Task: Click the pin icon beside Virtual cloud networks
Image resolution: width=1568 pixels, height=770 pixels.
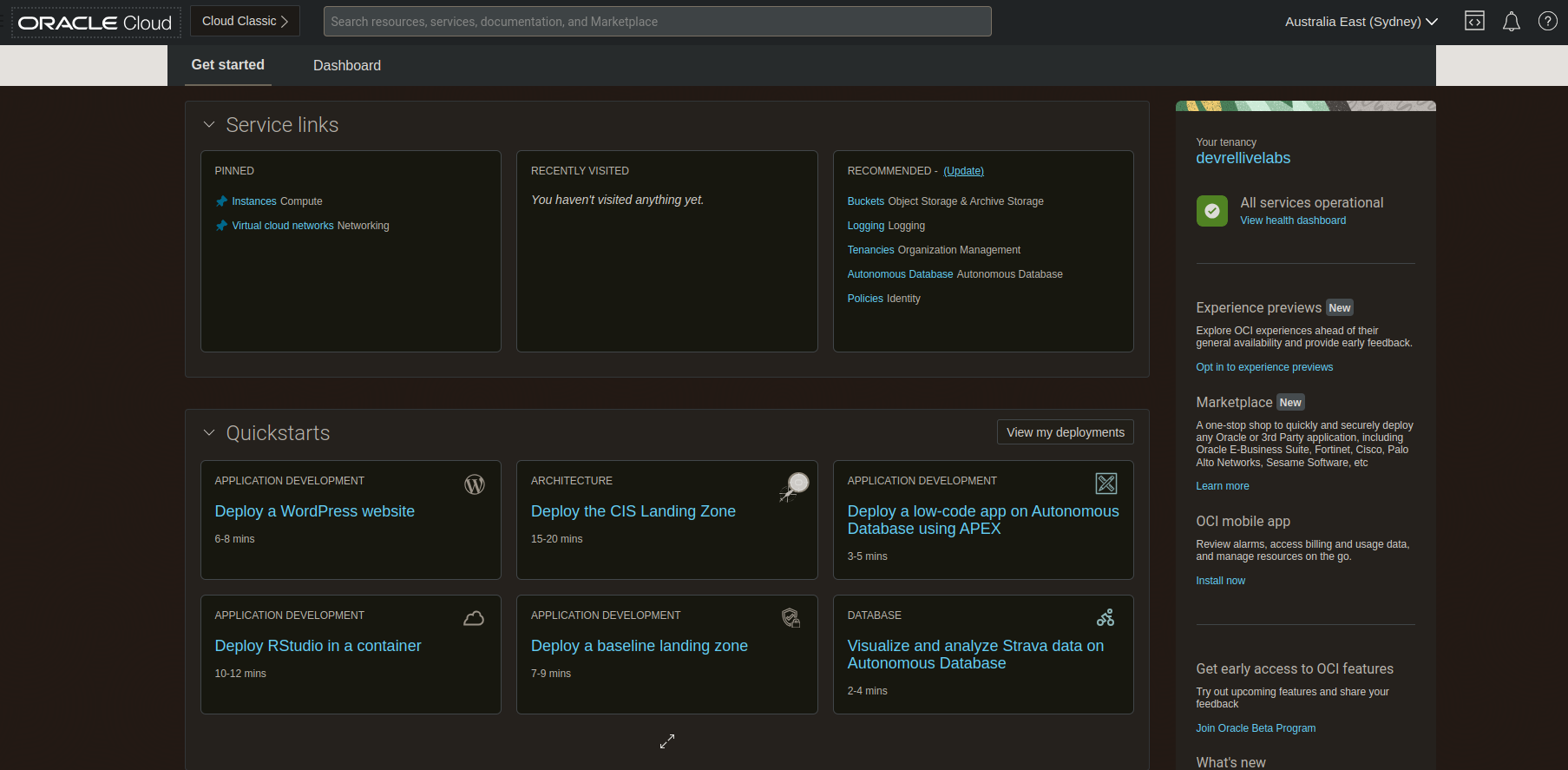Action: (x=221, y=226)
